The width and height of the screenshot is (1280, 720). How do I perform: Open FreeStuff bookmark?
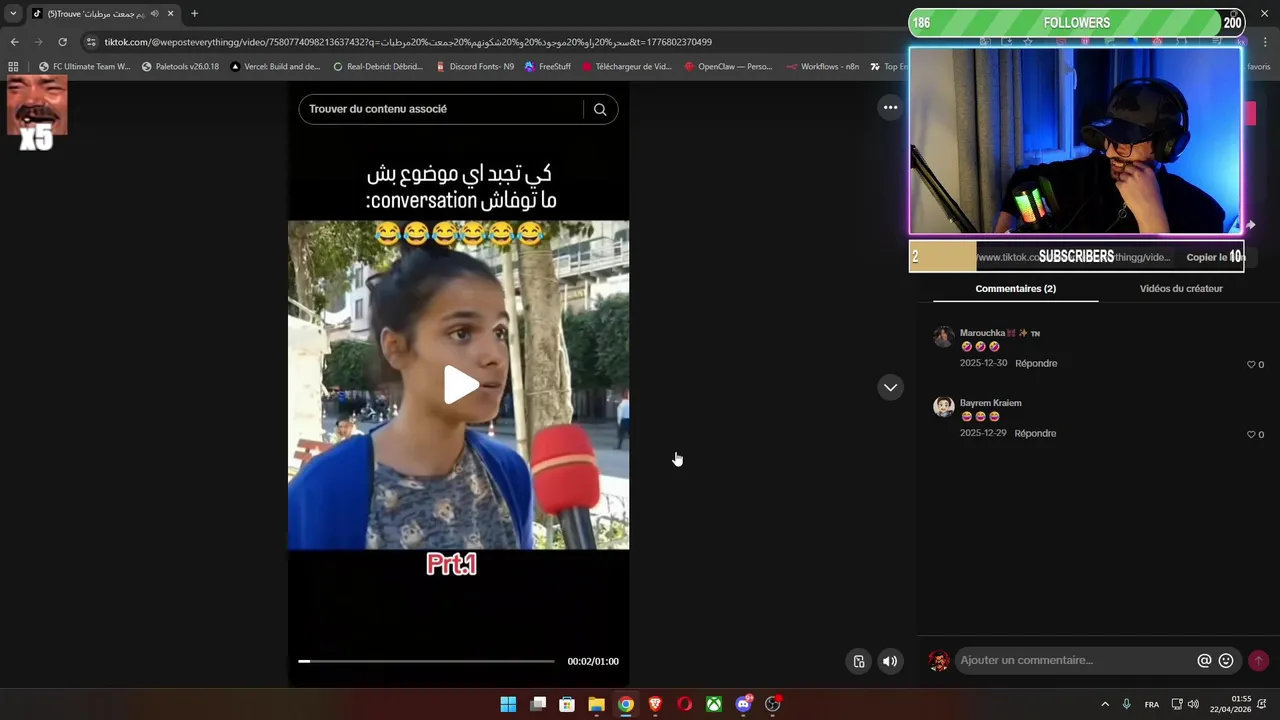547,67
